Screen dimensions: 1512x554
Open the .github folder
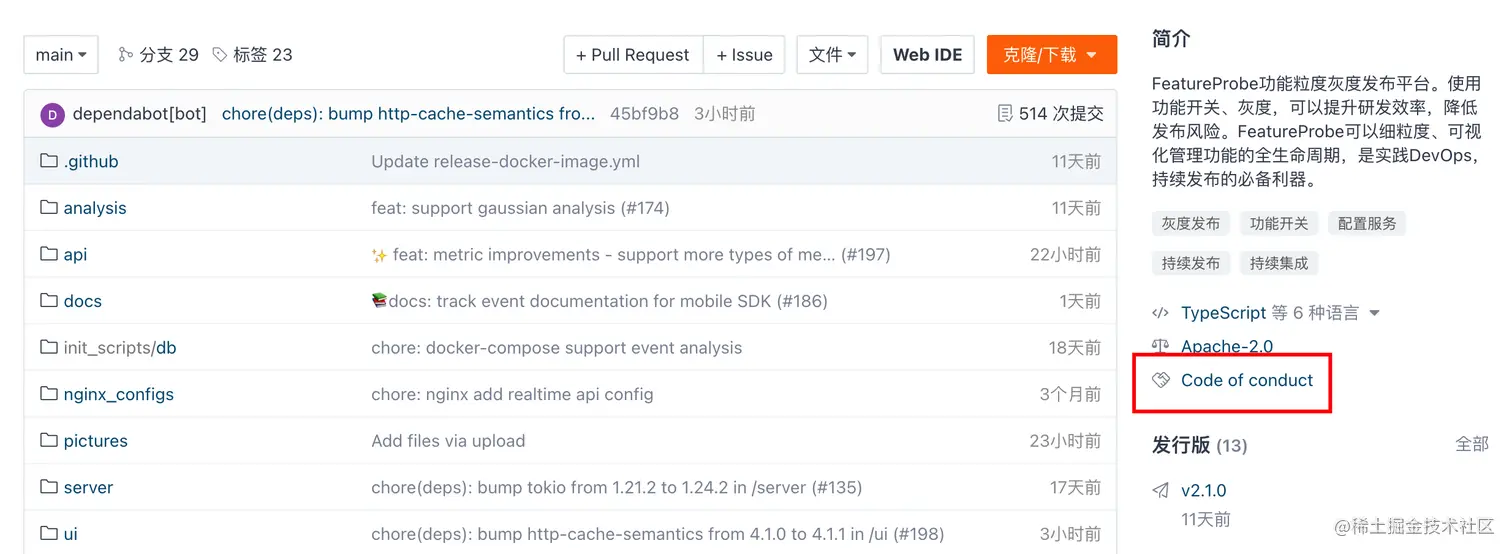(91, 162)
